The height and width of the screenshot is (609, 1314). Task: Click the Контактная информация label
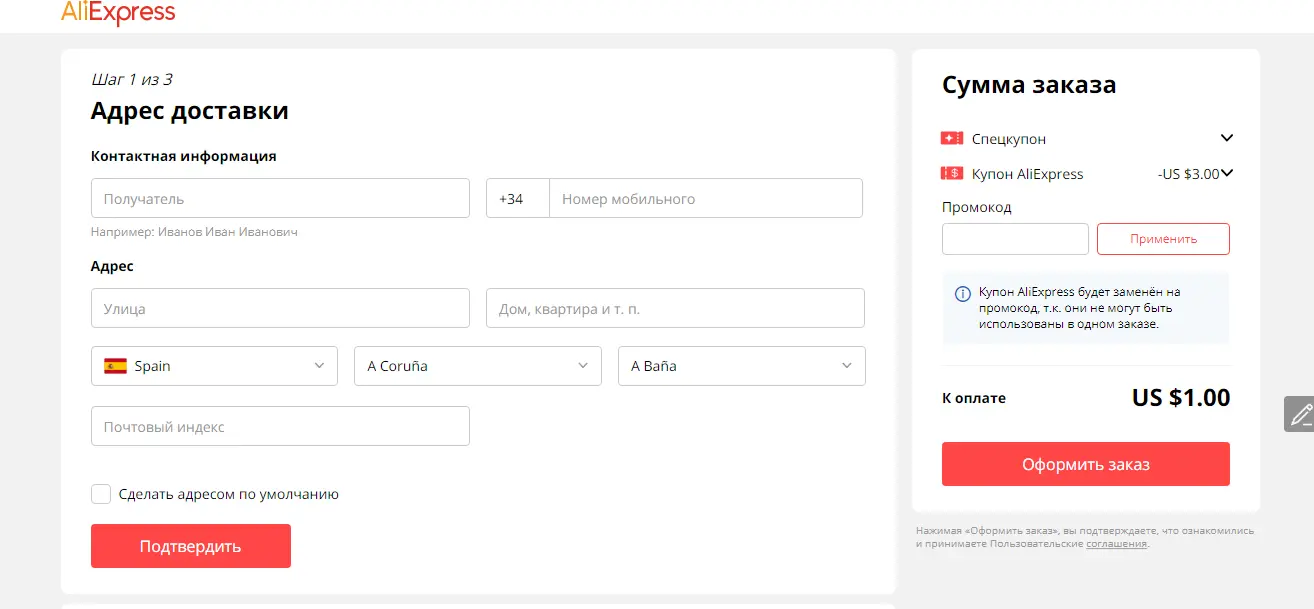click(184, 156)
